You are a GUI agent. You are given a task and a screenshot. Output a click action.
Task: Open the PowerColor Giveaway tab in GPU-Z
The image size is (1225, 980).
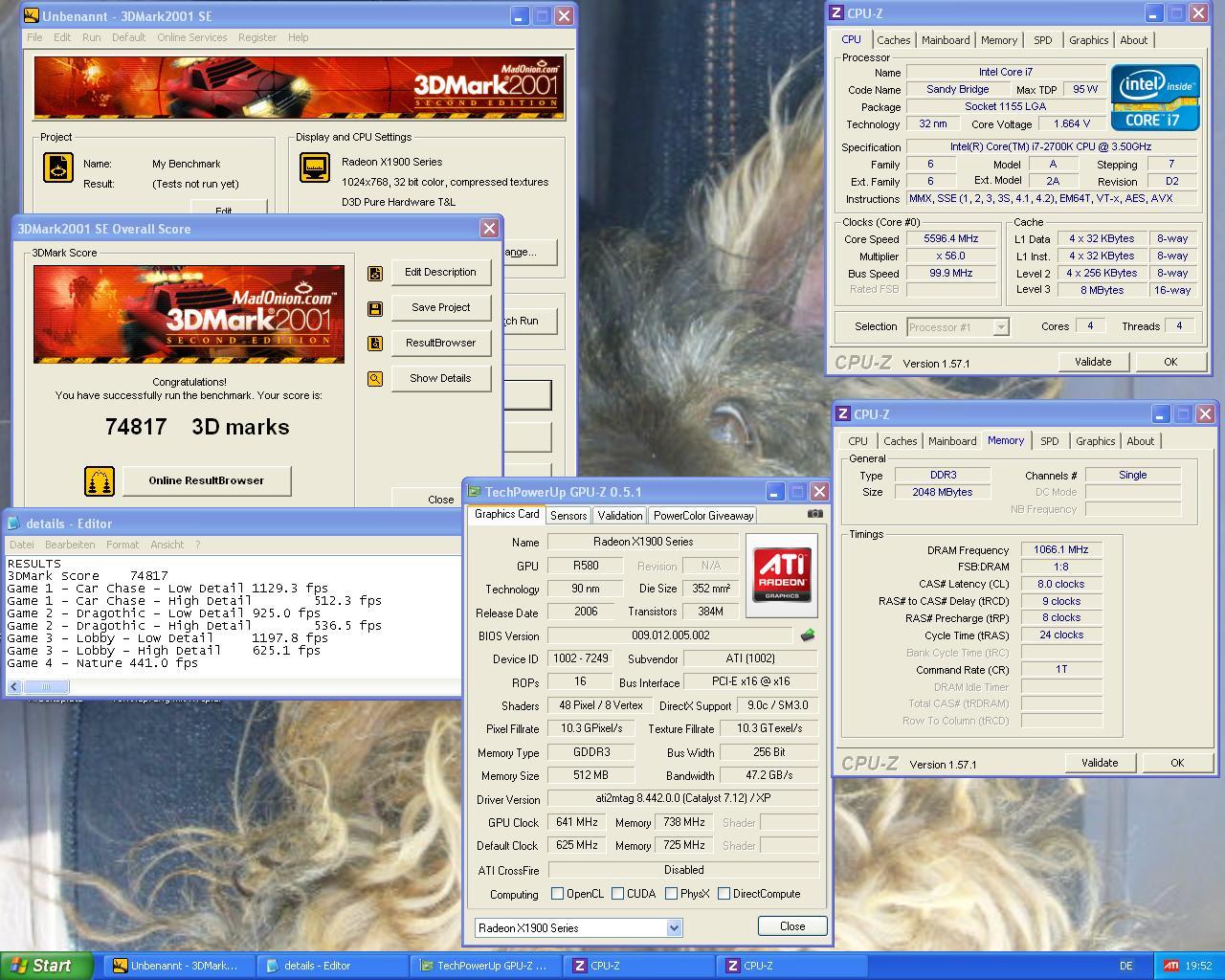click(x=703, y=516)
